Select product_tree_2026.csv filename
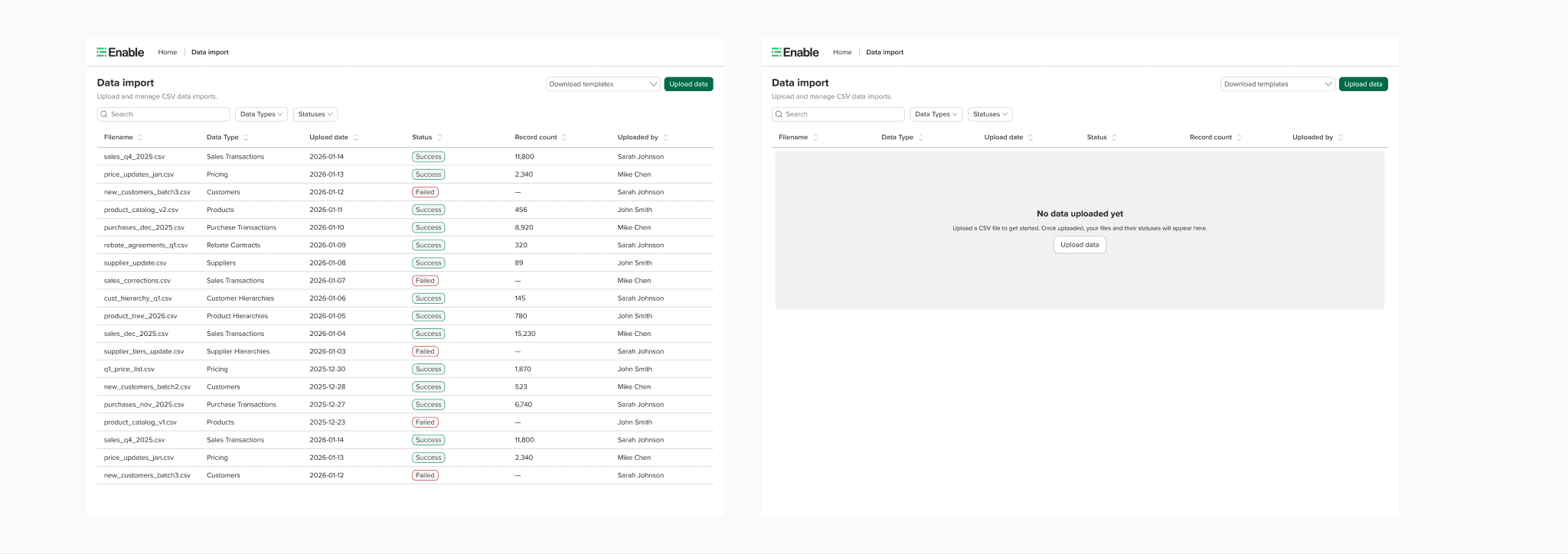The image size is (1568, 554). click(x=140, y=316)
